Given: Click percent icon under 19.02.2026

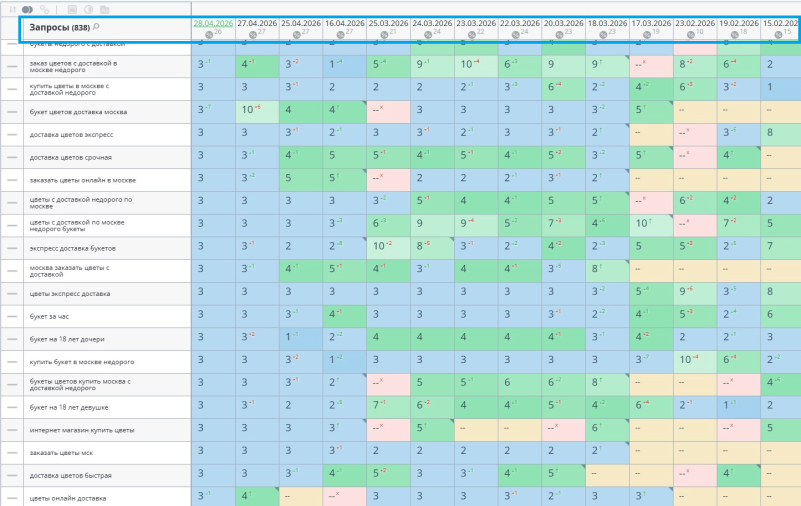Looking at the screenshot, I should coord(735,35).
